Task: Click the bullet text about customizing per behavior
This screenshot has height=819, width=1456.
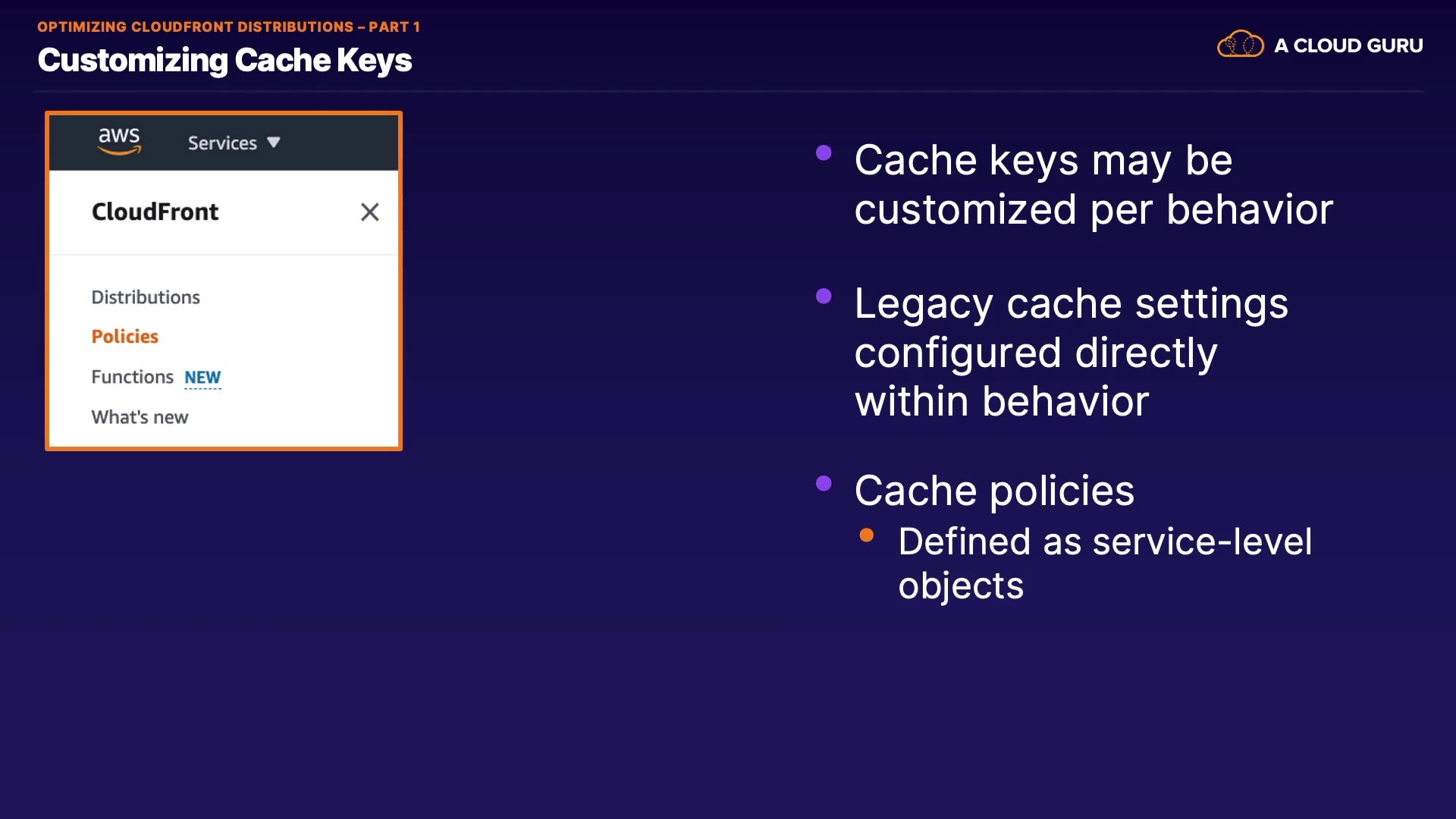Action: point(1093,184)
